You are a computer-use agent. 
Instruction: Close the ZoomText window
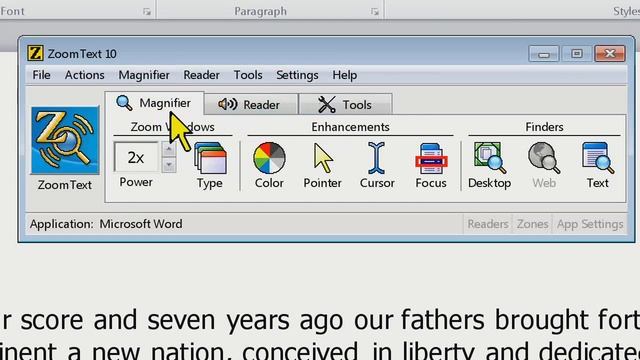tap(610, 54)
